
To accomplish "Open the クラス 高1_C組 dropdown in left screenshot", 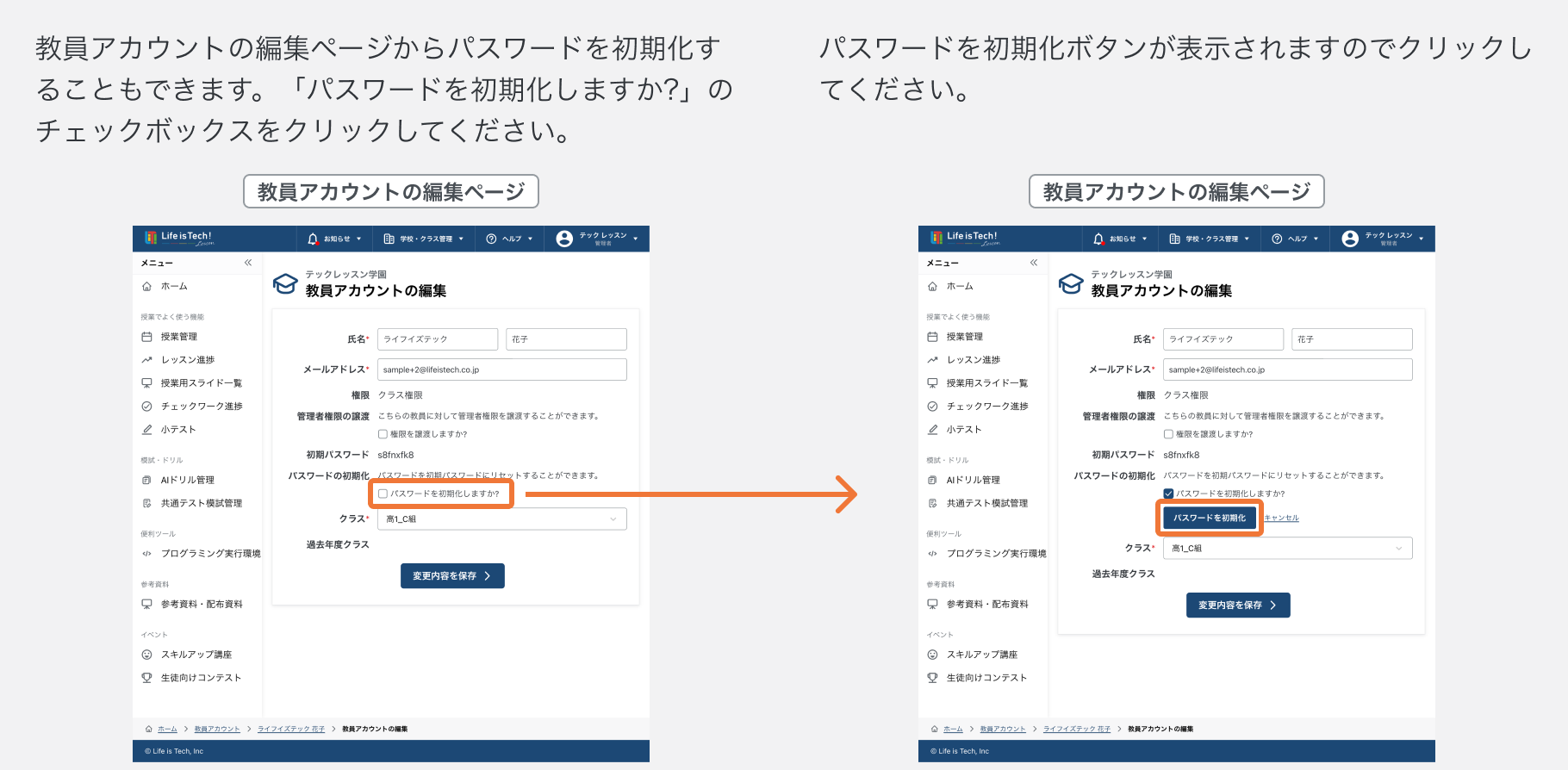I will (x=502, y=519).
